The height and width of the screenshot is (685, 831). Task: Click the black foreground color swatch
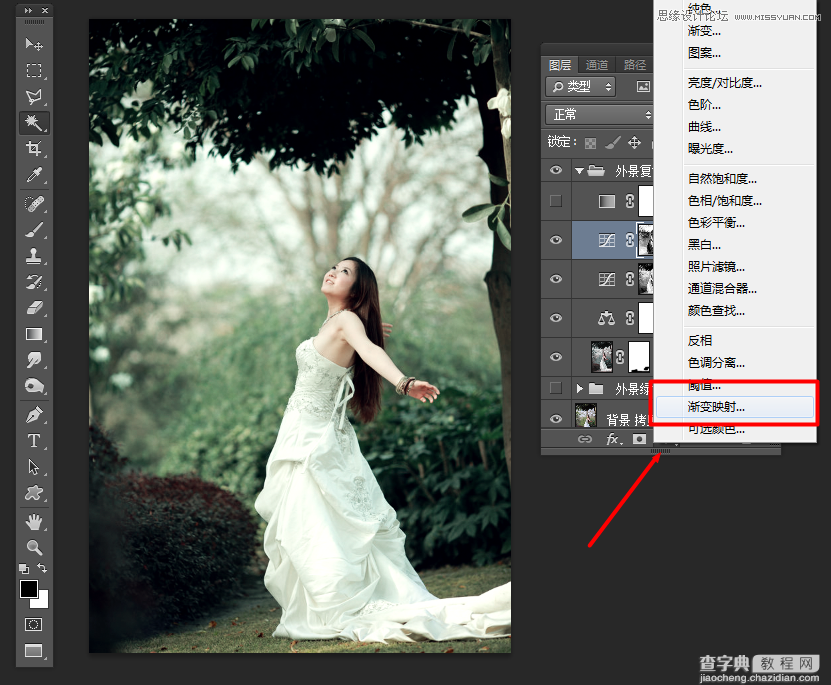tap(28, 588)
